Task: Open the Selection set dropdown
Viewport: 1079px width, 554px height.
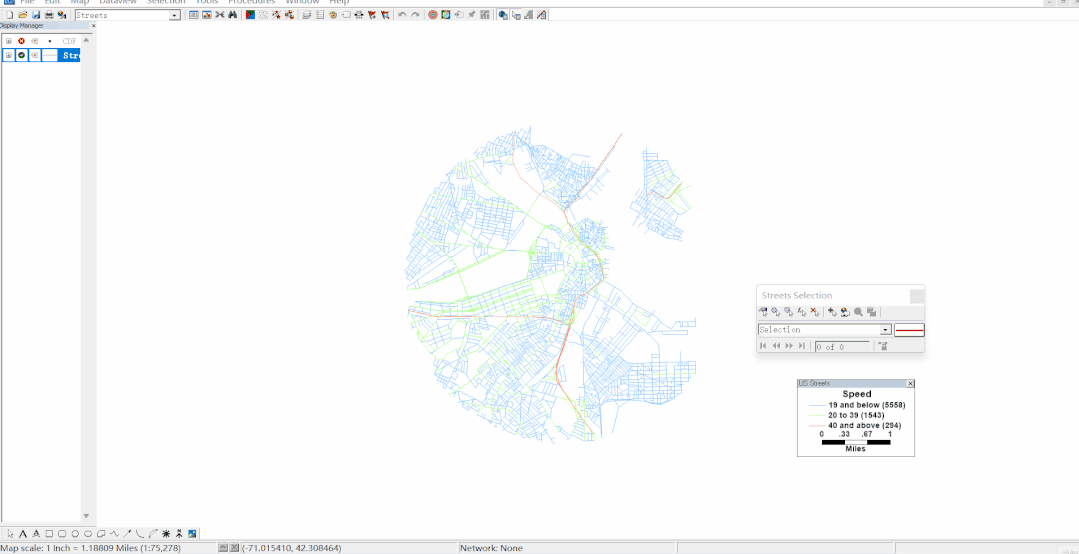Action: (x=885, y=330)
